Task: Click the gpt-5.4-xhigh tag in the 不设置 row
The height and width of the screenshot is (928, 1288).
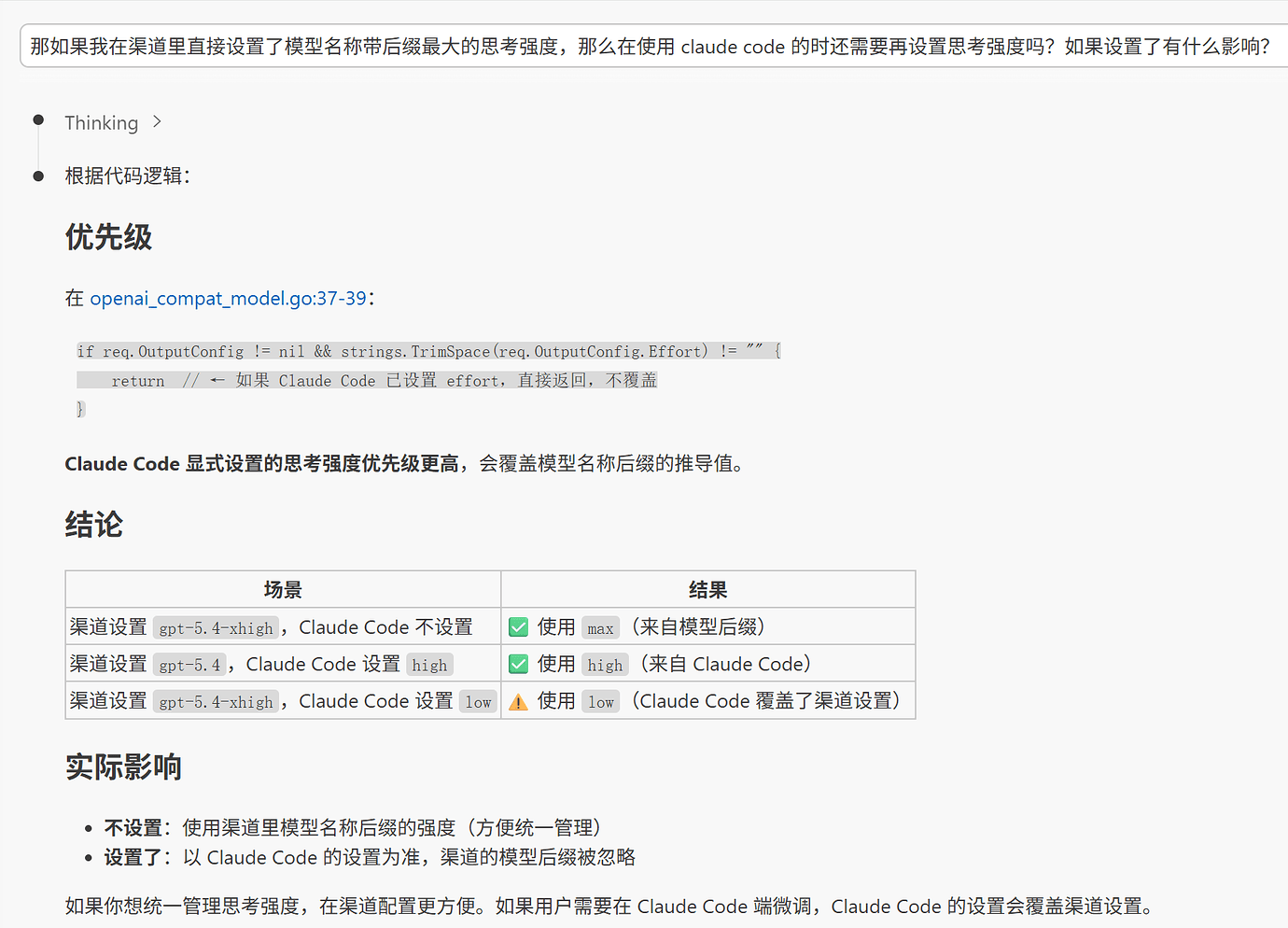Action: click(x=217, y=627)
